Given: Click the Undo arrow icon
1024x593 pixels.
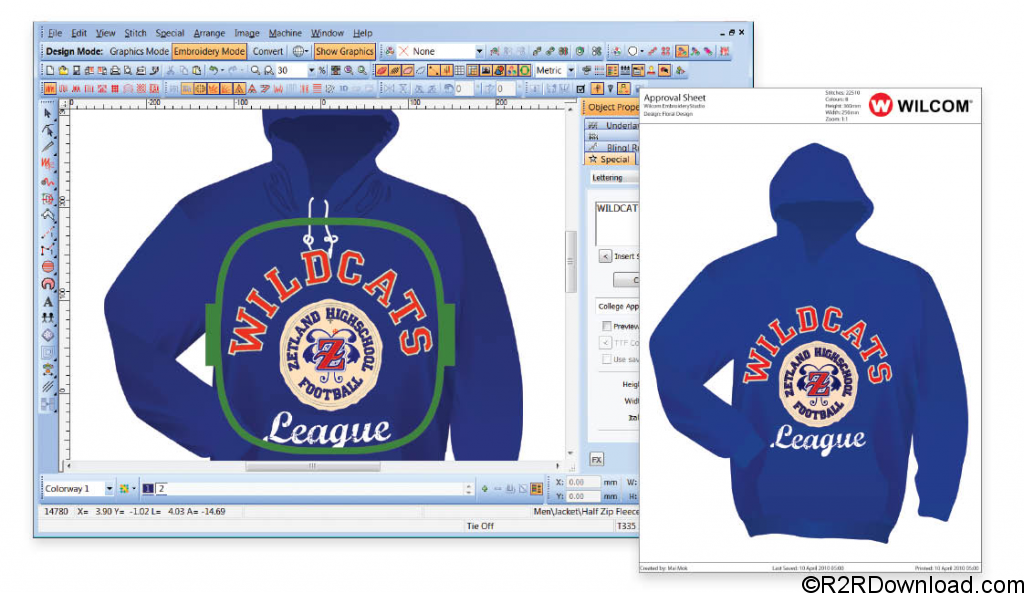Looking at the screenshot, I should 214,71.
